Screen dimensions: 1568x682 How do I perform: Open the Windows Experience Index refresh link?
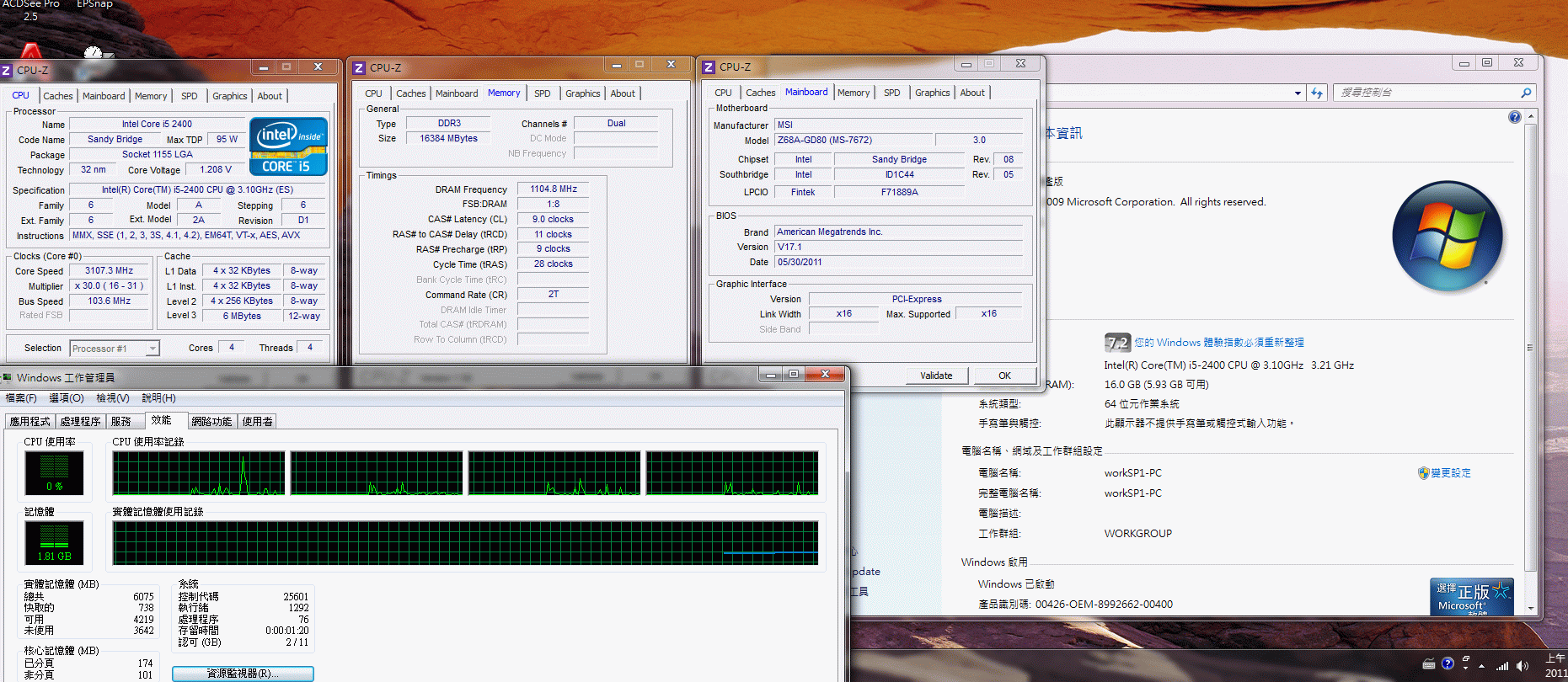1219,343
